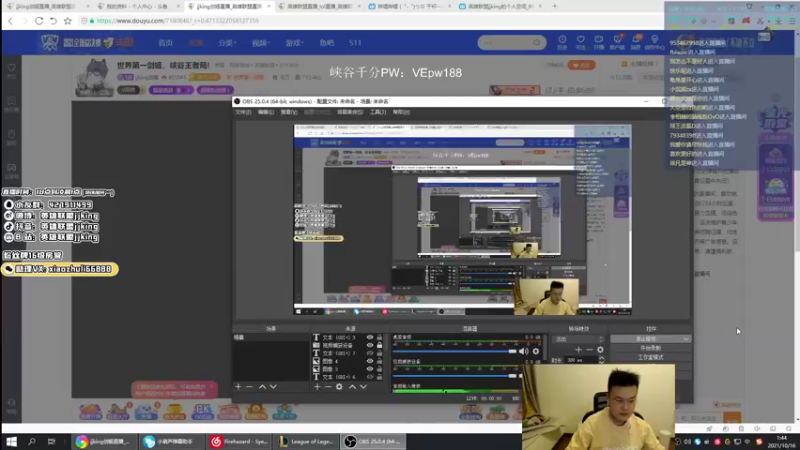
Task: Toggle visibility of 文本 (GDI+) 3 source
Action: click(x=370, y=337)
